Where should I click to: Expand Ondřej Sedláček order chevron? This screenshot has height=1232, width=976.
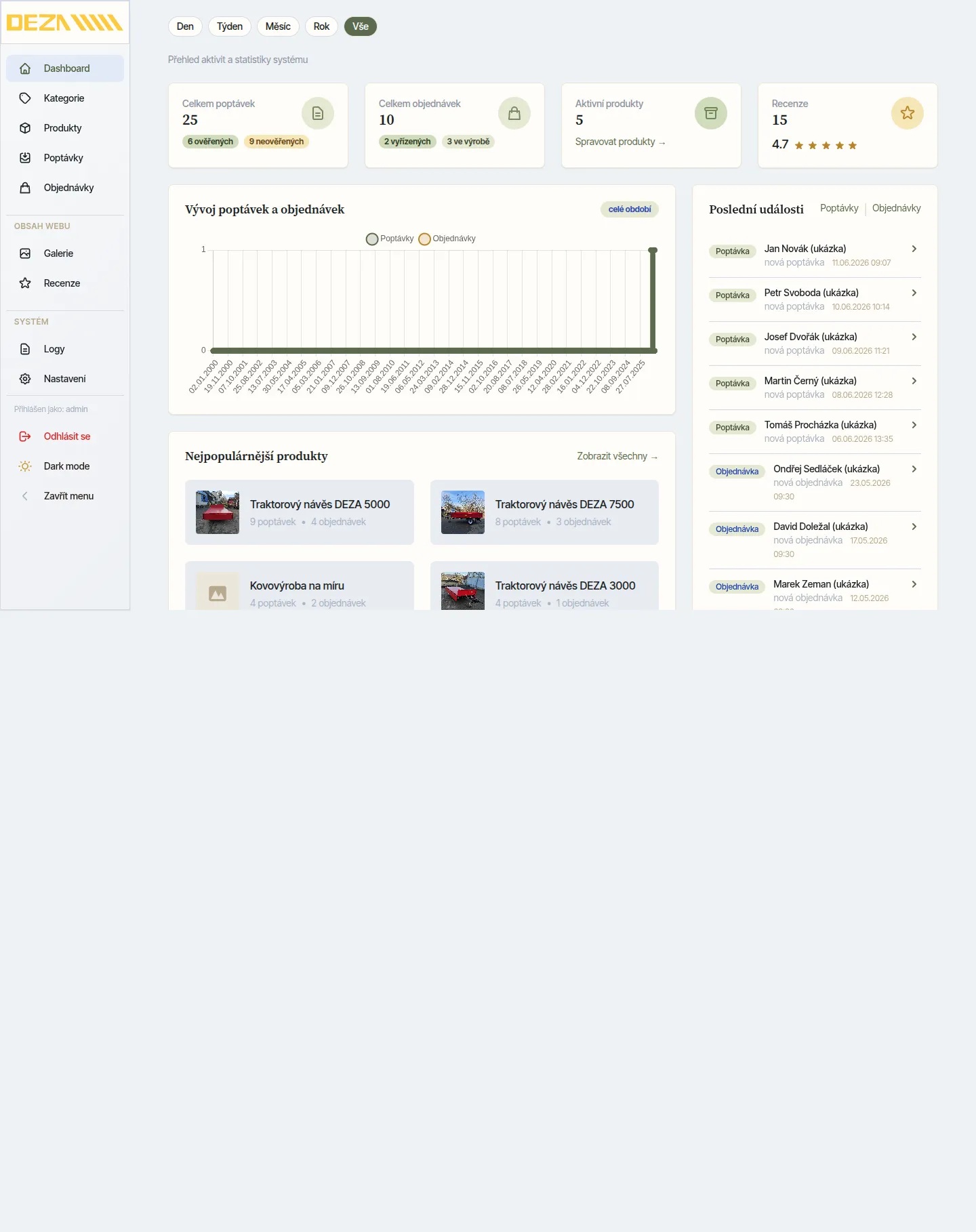[x=914, y=469]
